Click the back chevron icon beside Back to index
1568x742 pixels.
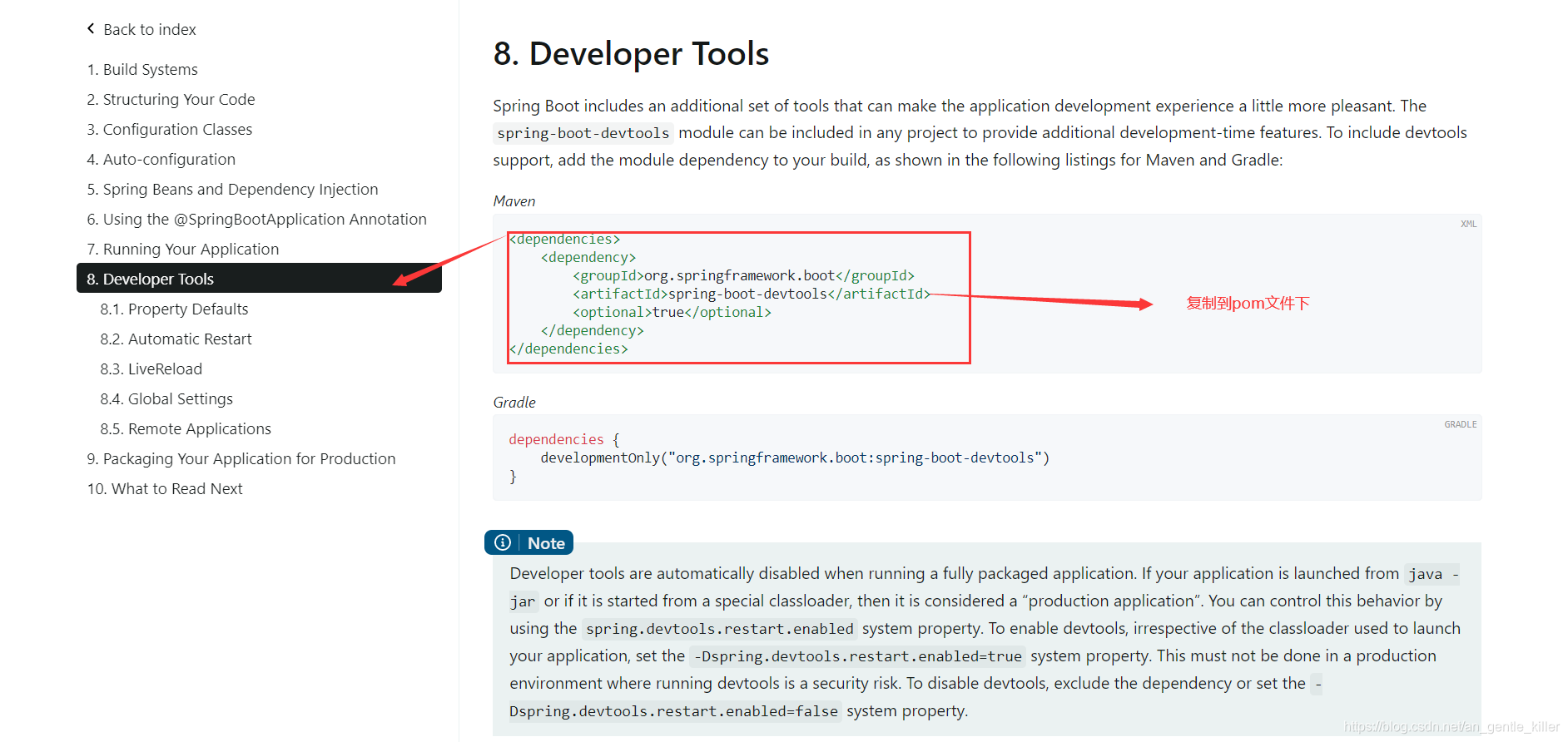coord(91,29)
